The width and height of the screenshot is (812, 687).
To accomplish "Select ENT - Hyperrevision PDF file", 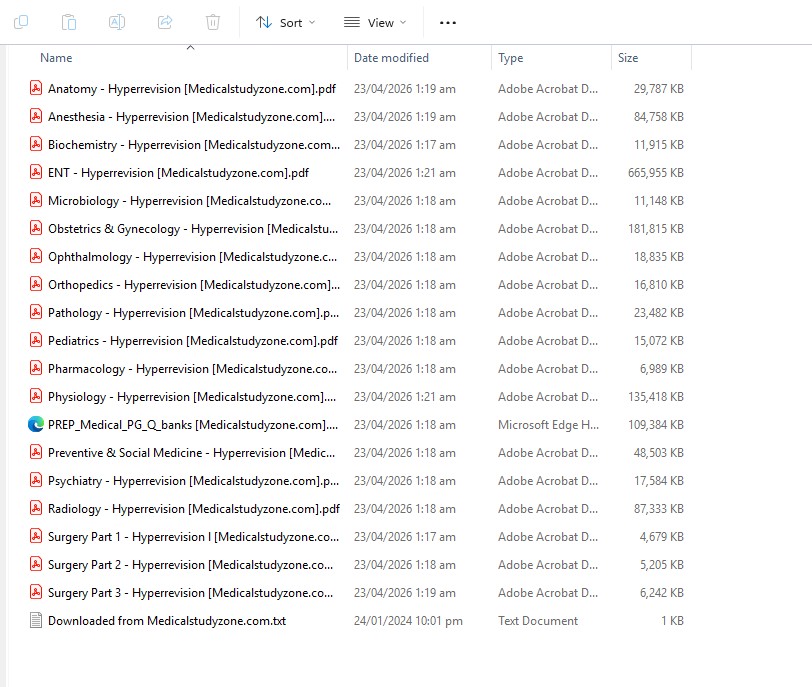I will click(178, 173).
